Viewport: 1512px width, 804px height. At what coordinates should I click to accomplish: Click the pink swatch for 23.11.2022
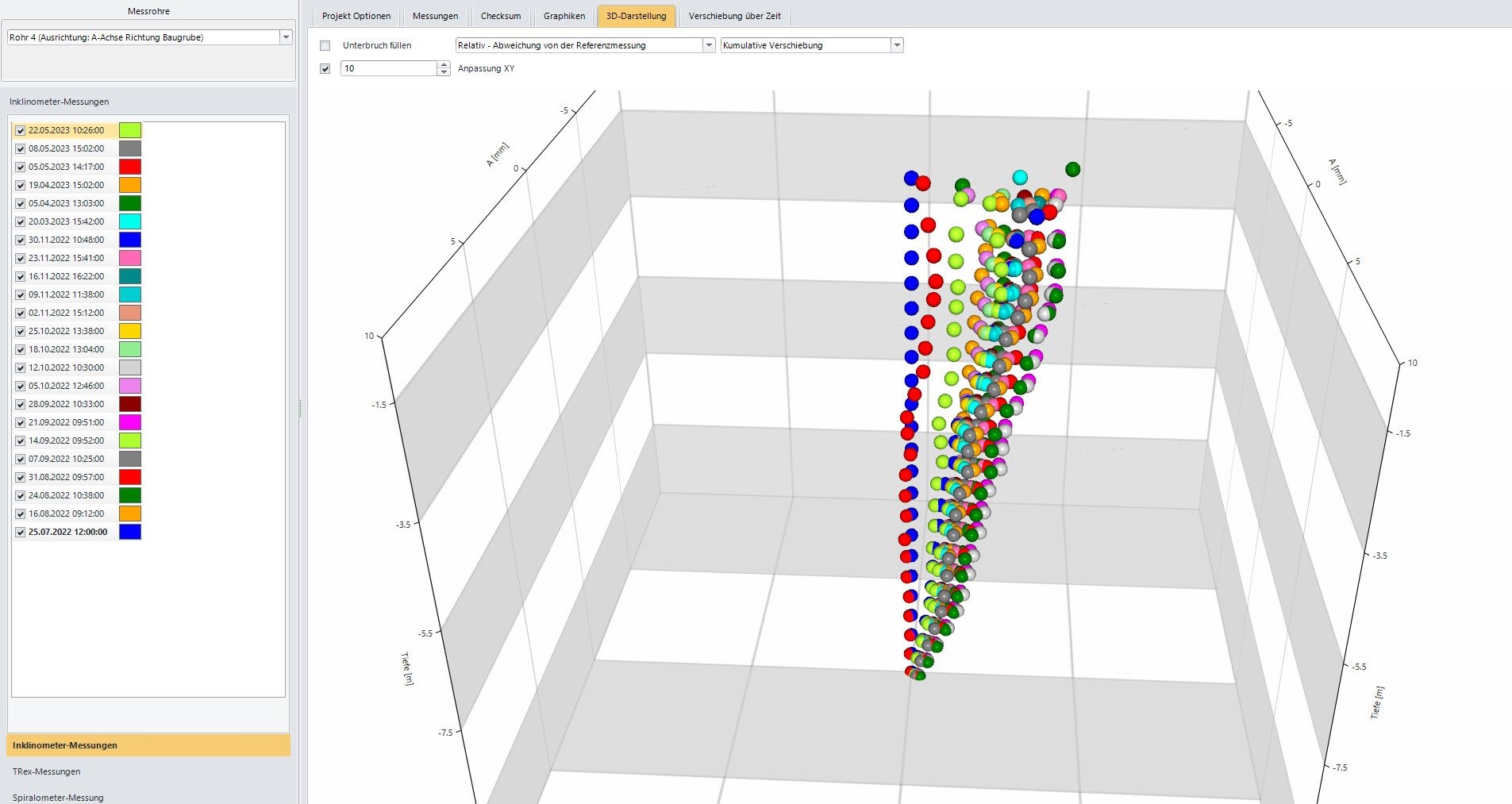[130, 258]
